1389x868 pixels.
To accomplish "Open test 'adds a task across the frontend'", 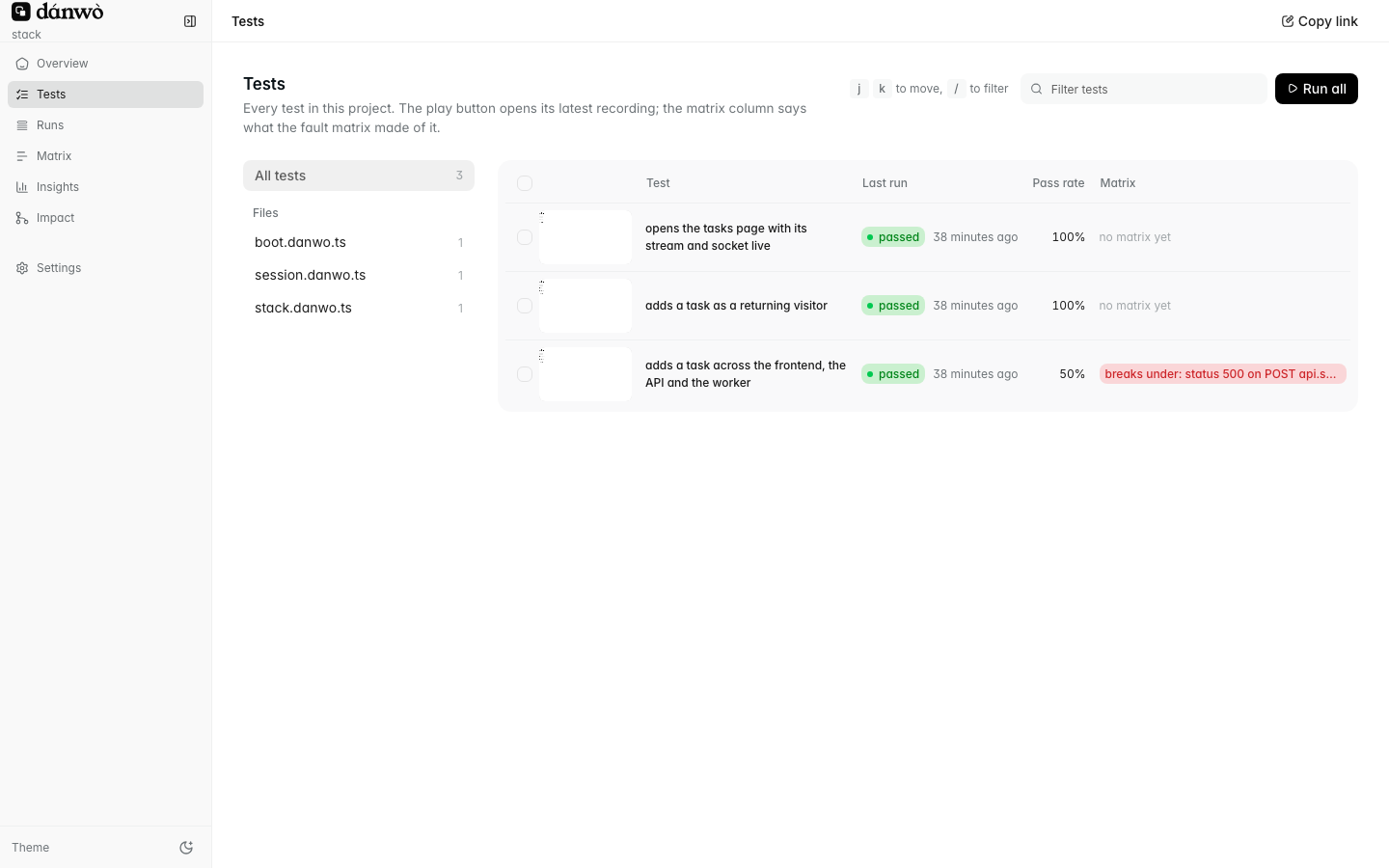I will (x=746, y=374).
